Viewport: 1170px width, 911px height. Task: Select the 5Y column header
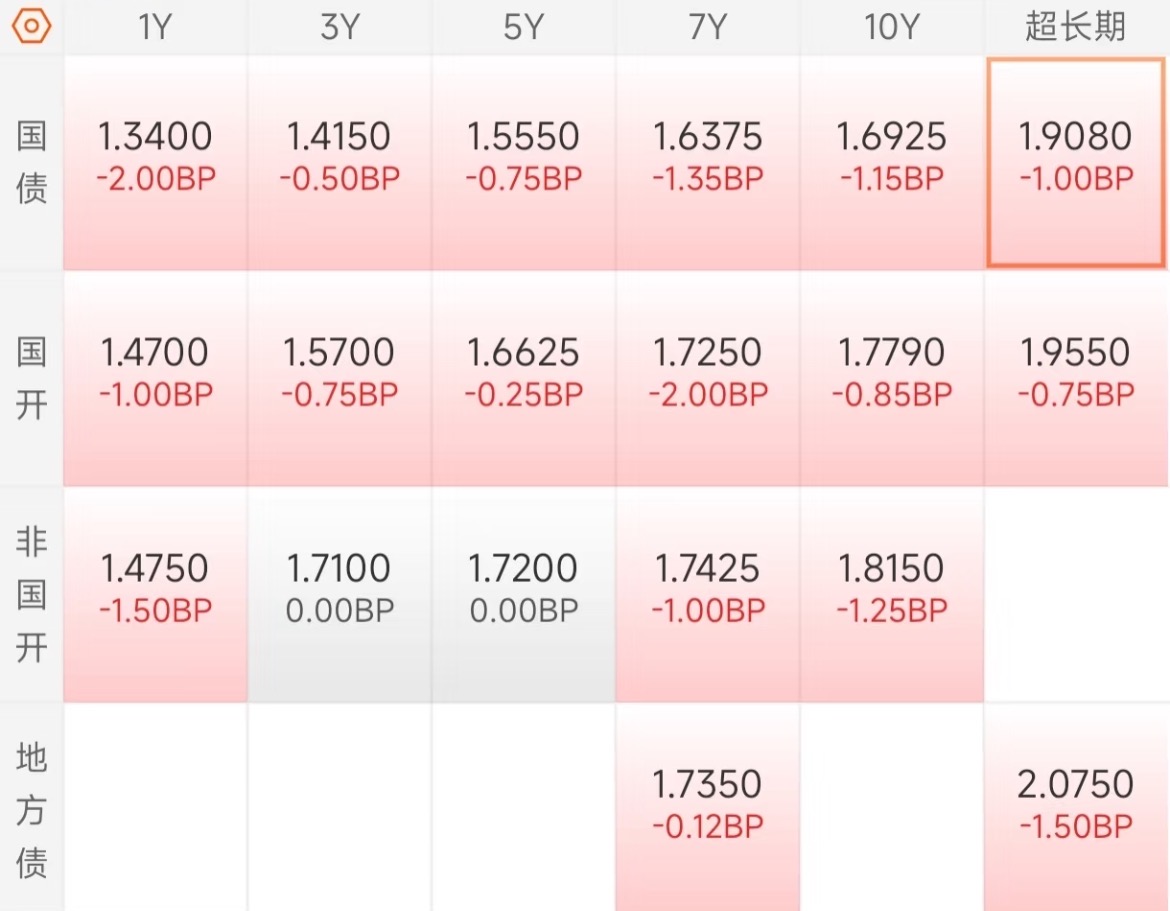tap(524, 28)
